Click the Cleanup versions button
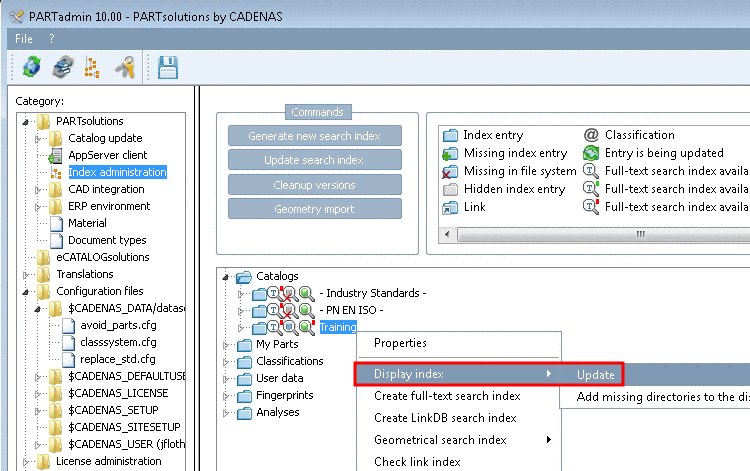 point(315,185)
